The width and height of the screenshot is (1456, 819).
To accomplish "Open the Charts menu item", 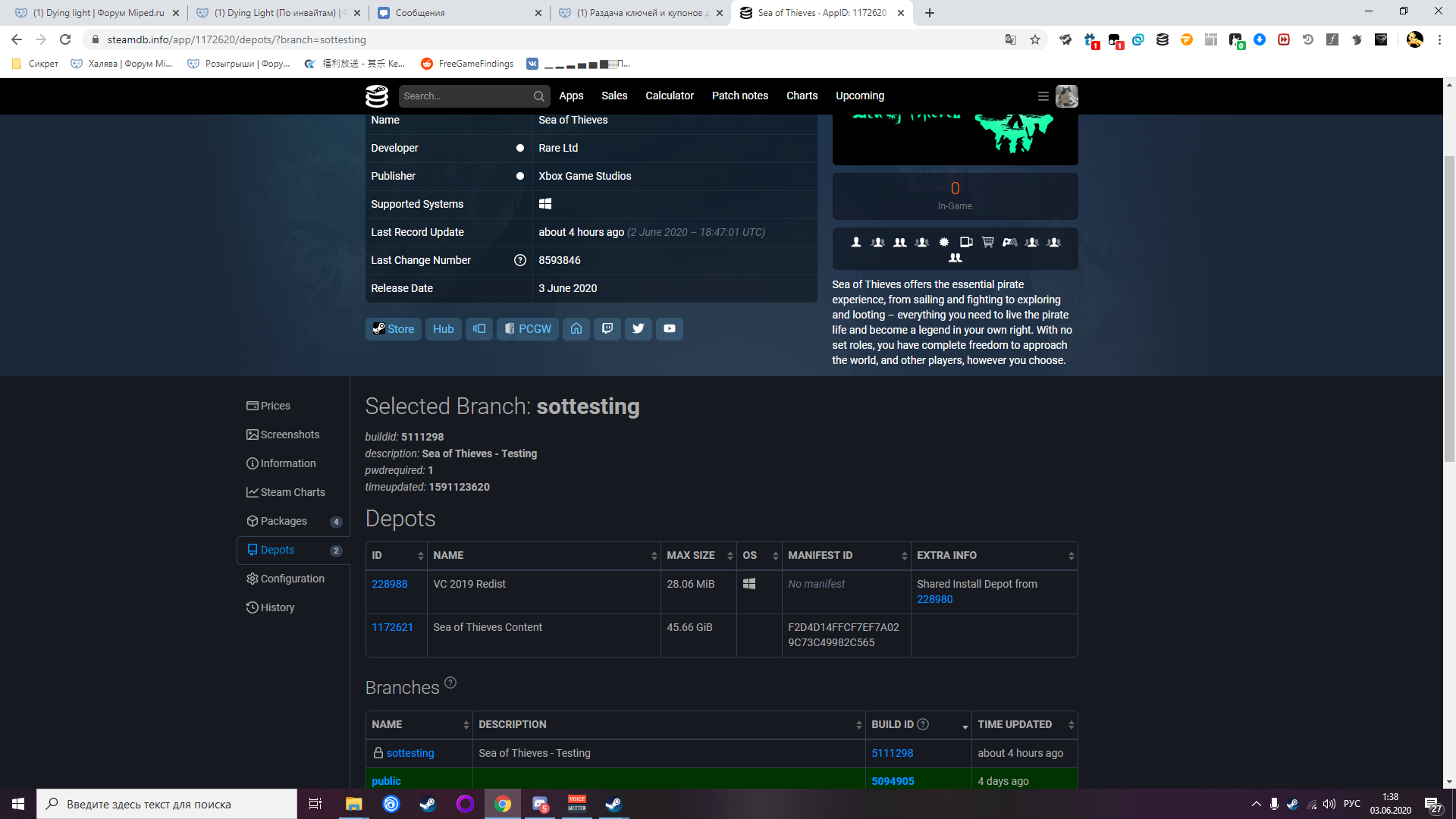I will 802,96.
